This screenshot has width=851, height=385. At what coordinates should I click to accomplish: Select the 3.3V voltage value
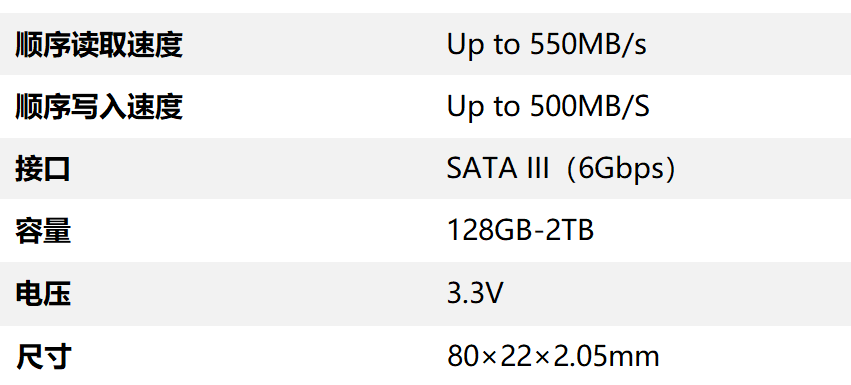tap(475, 294)
